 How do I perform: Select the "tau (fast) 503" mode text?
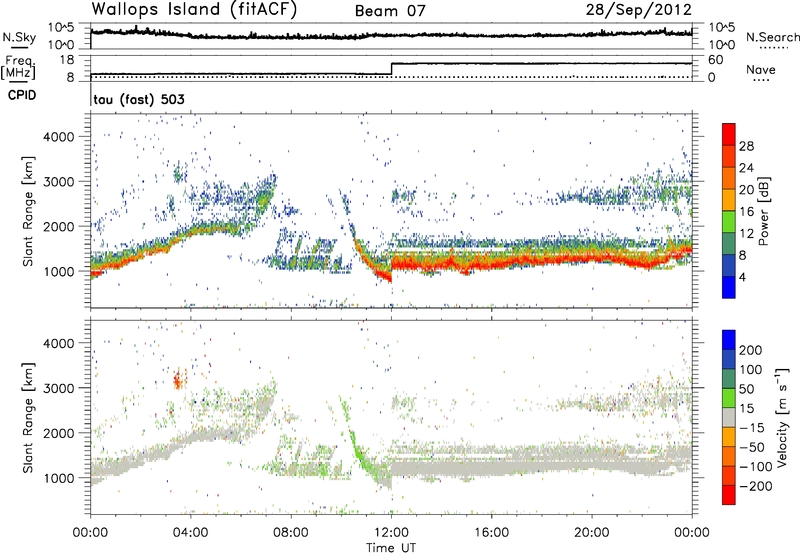(x=139, y=99)
